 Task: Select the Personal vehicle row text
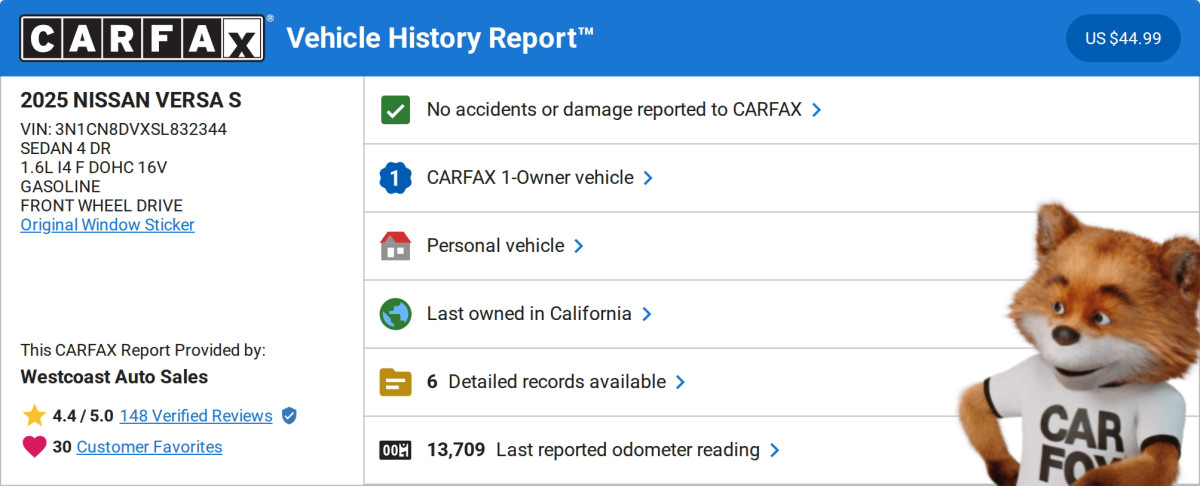[495, 246]
